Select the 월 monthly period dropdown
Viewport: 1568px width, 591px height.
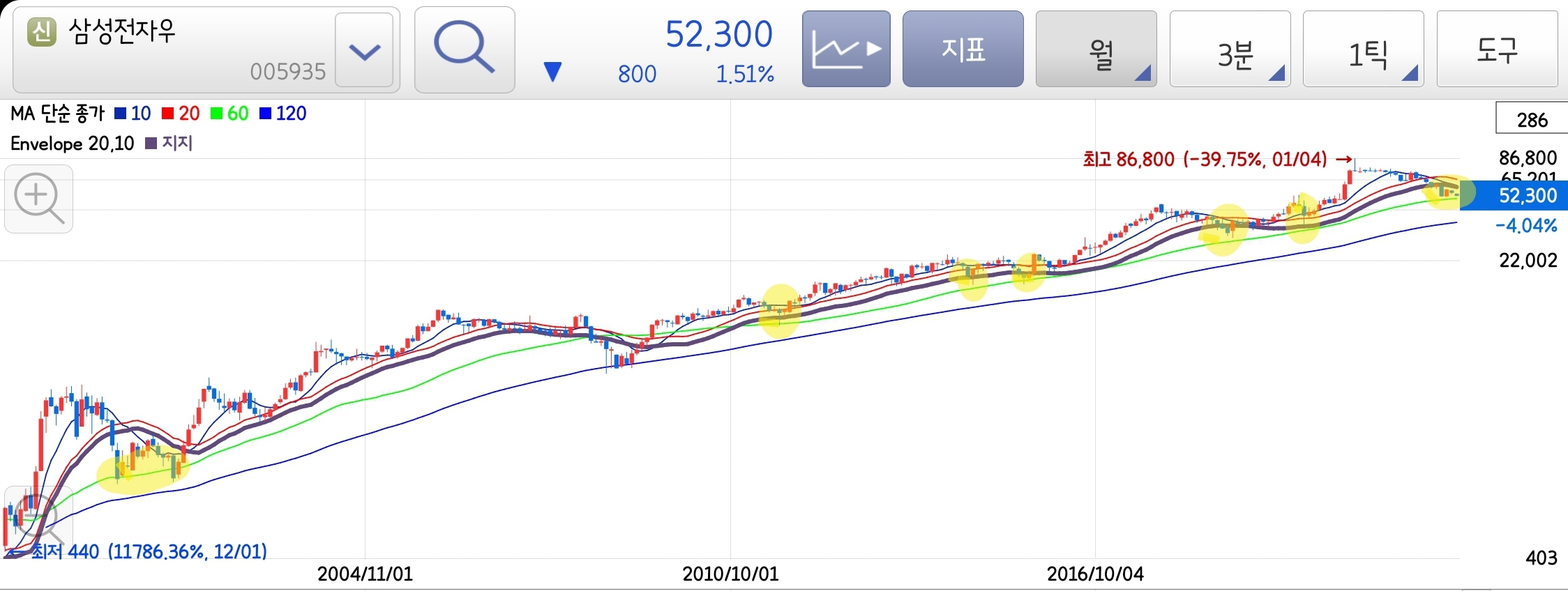pos(1096,49)
